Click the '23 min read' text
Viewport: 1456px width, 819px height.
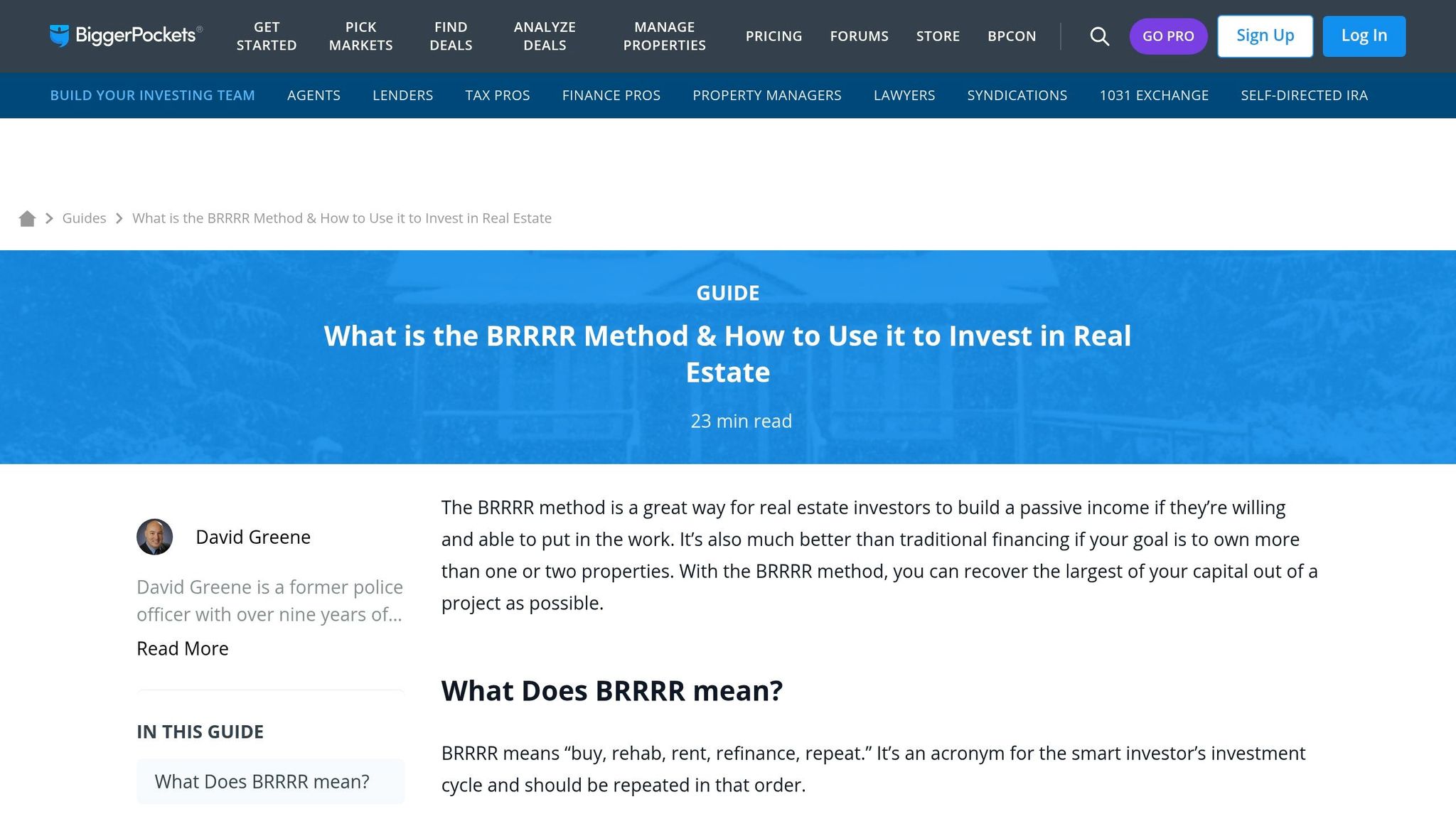point(741,421)
